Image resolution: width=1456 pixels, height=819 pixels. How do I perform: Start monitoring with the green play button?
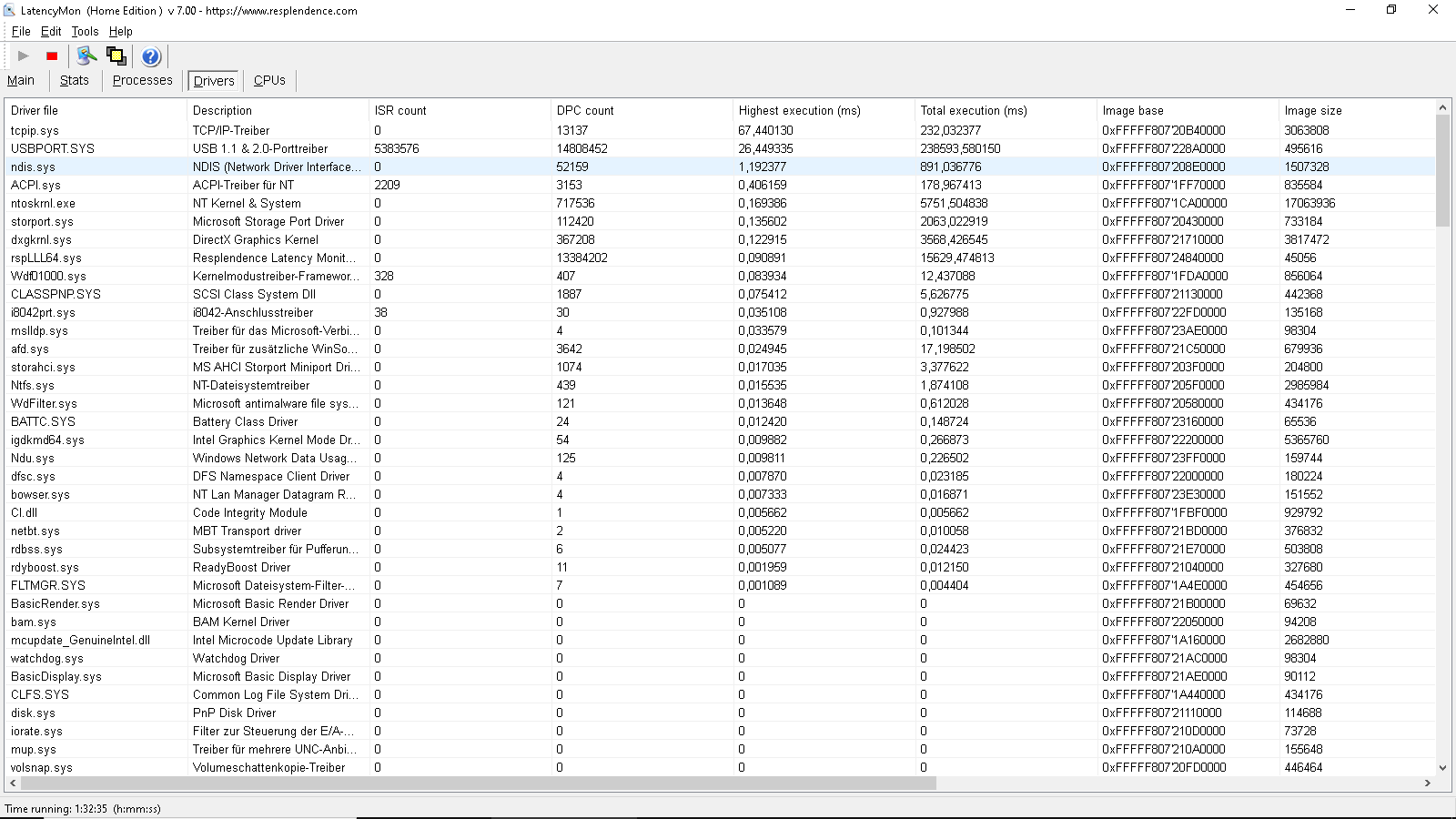coord(24,56)
